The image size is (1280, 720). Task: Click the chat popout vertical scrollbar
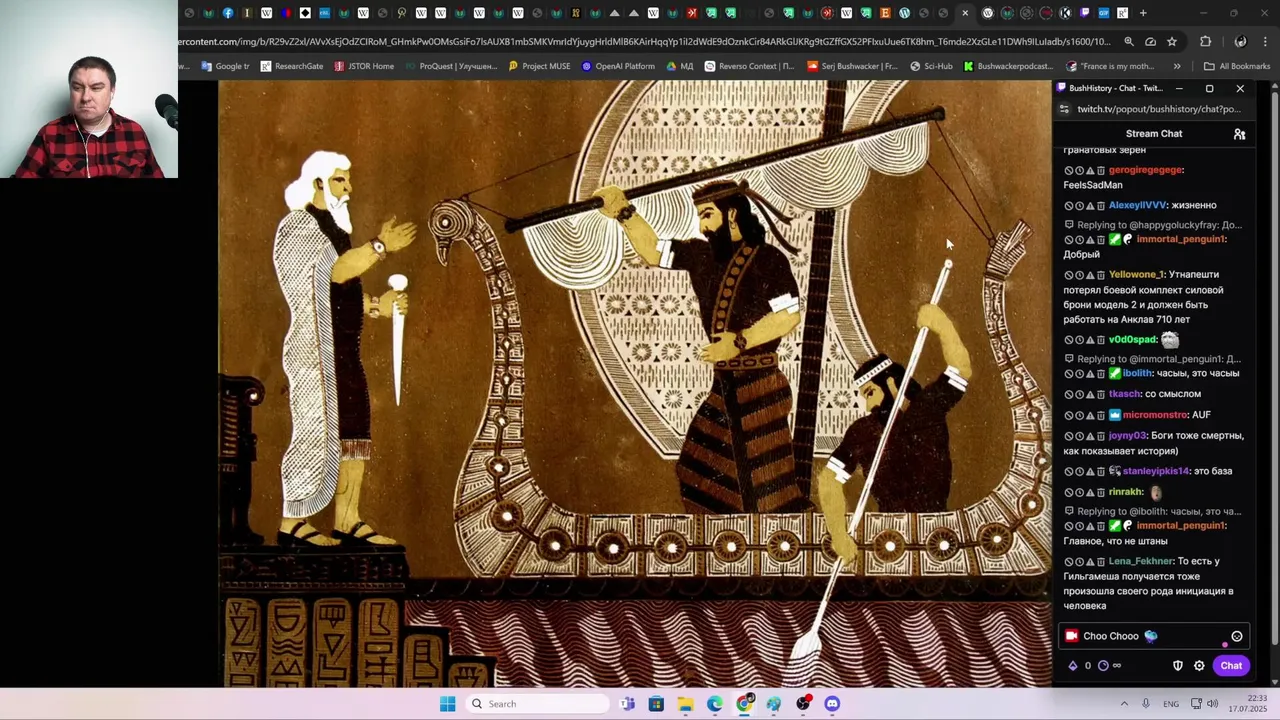[x=1274, y=370]
